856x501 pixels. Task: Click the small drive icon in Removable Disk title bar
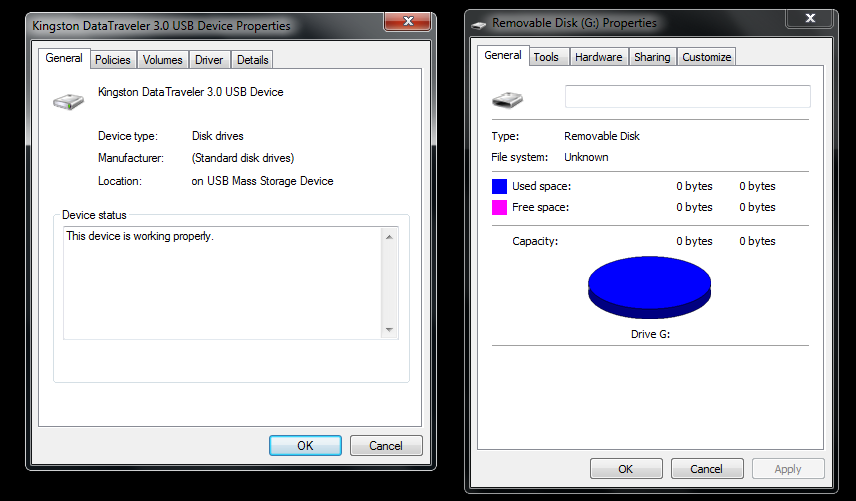point(479,25)
